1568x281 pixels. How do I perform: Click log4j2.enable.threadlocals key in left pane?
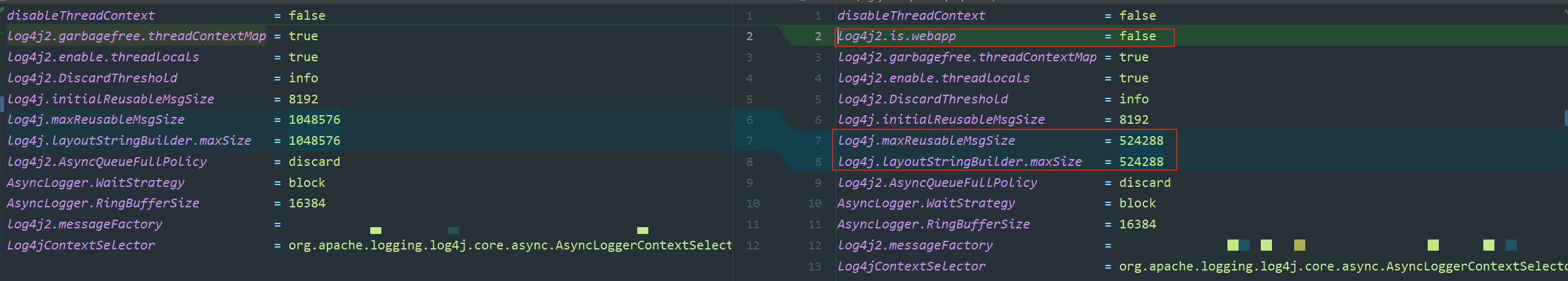(x=103, y=58)
